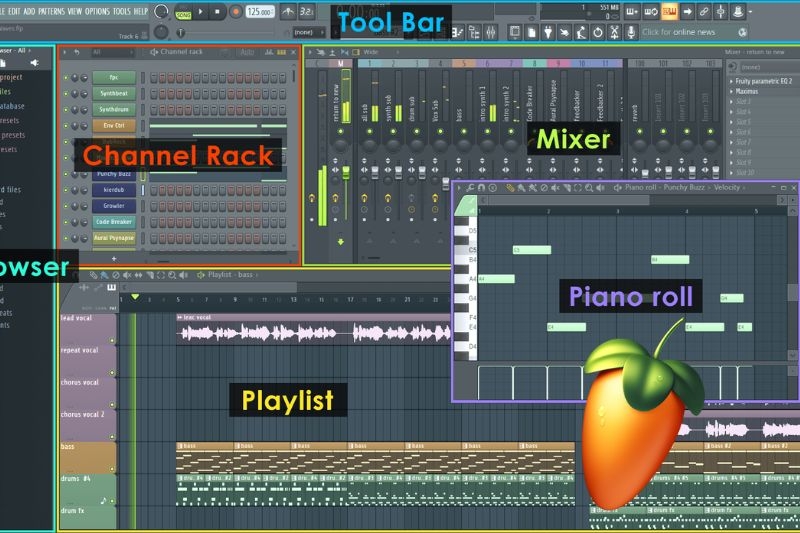Click the stamp/hat toolbar icon
This screenshot has width=800, height=533.
(738, 11)
